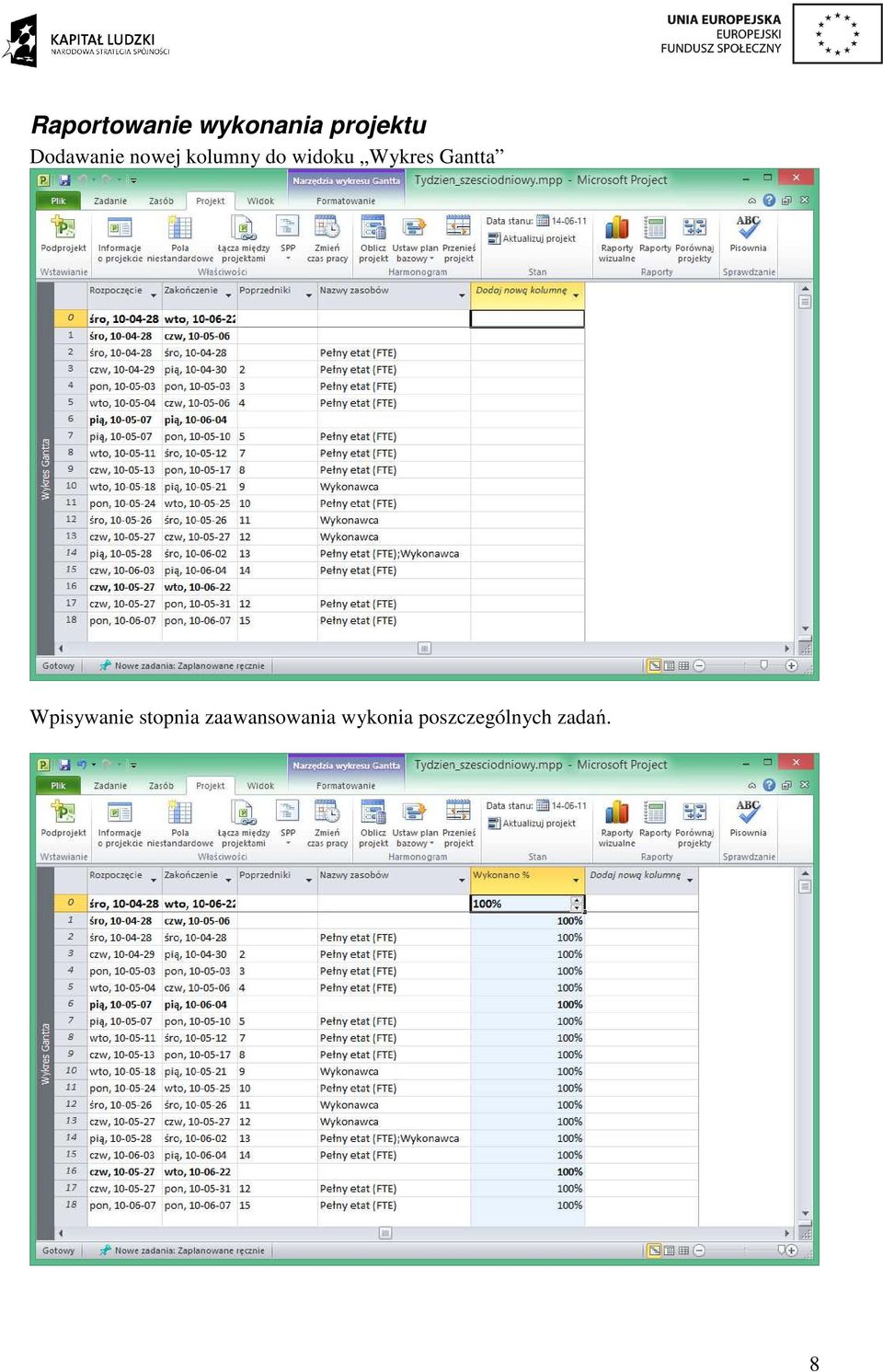Viewport: 883px width, 1372px height.
Task: Open Poprzedniki column arrow in the window with empty new column
Action: (309, 295)
